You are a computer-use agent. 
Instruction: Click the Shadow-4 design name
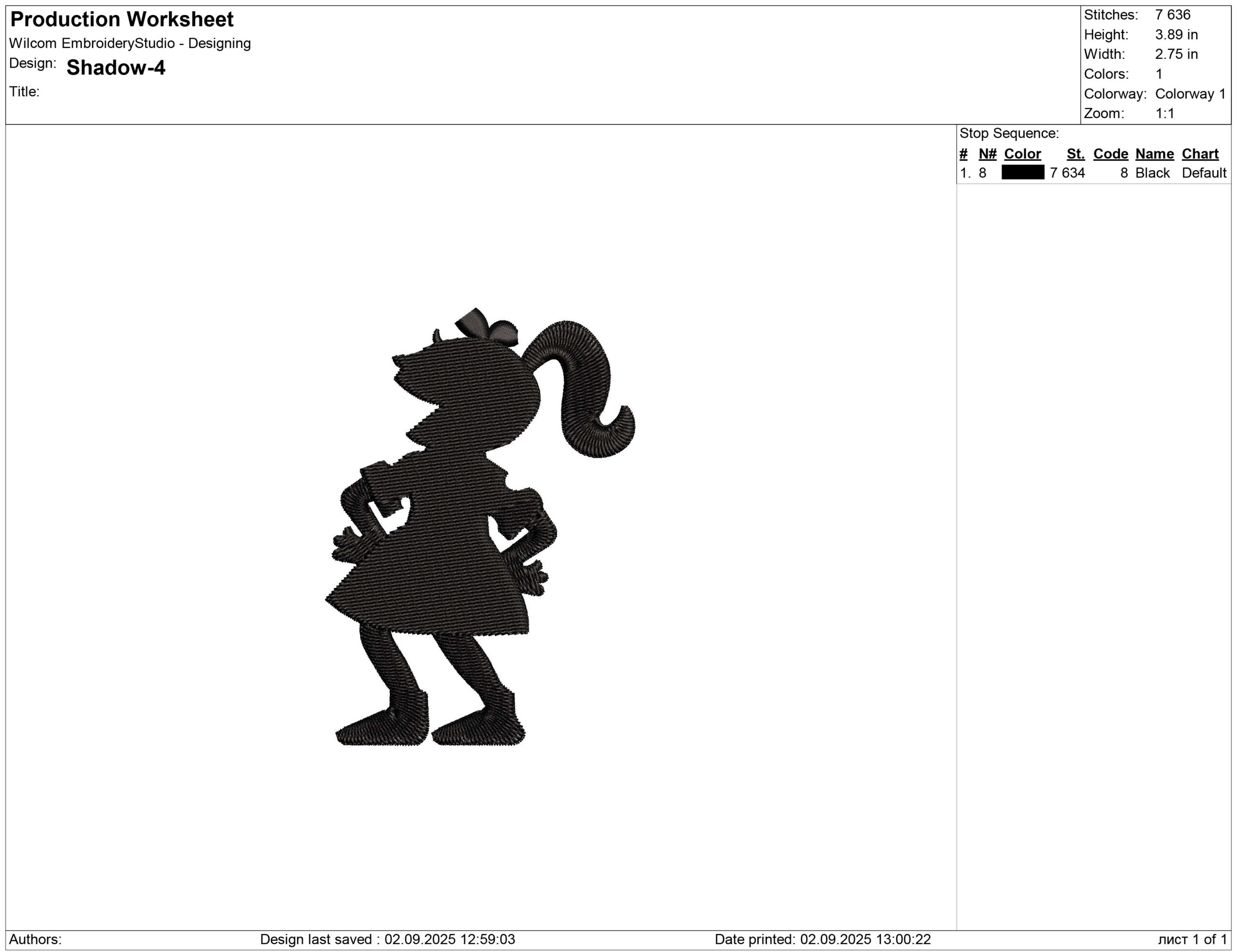[115, 68]
